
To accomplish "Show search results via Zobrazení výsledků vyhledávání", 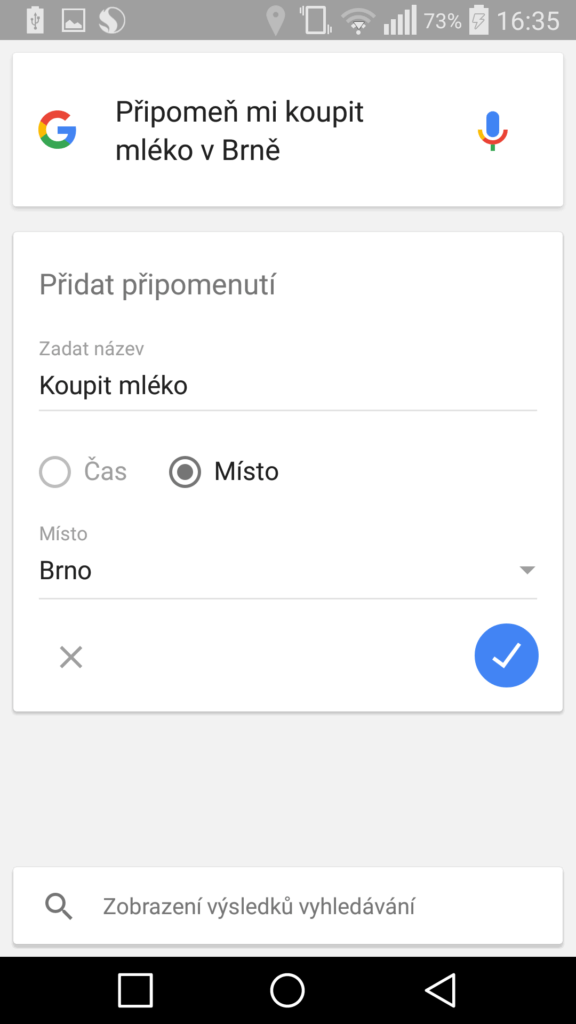I will pyautogui.click(x=259, y=906).
